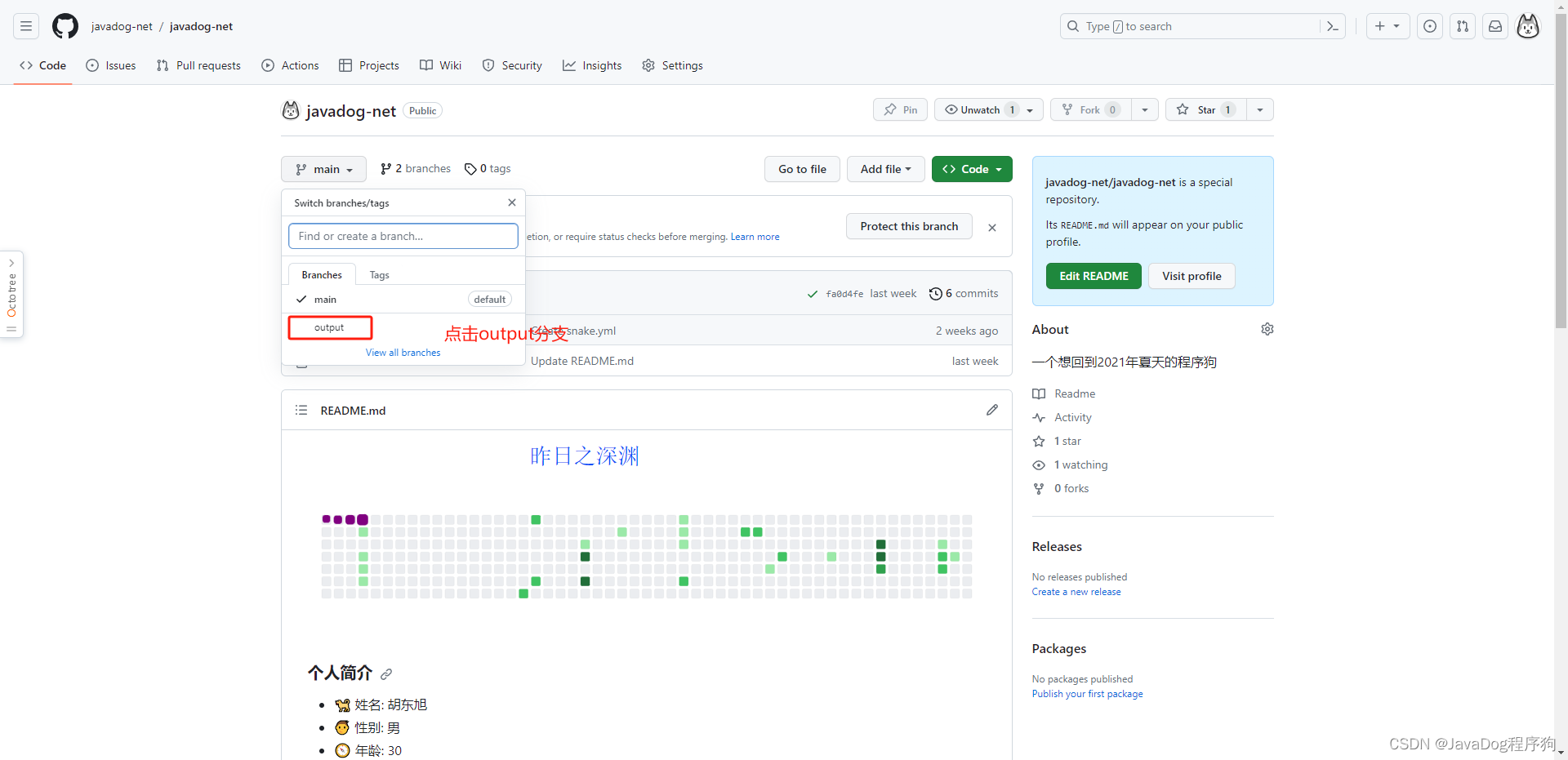
Task: Open the About section gear icon
Action: coord(1267,329)
